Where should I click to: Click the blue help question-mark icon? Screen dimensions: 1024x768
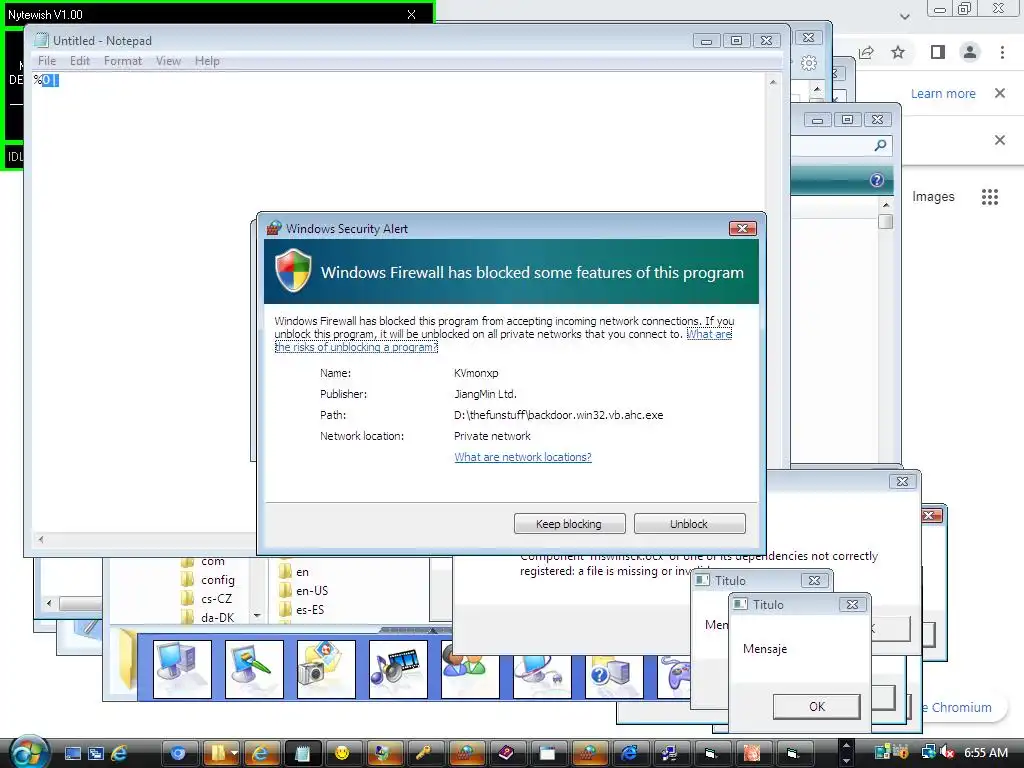[876, 180]
